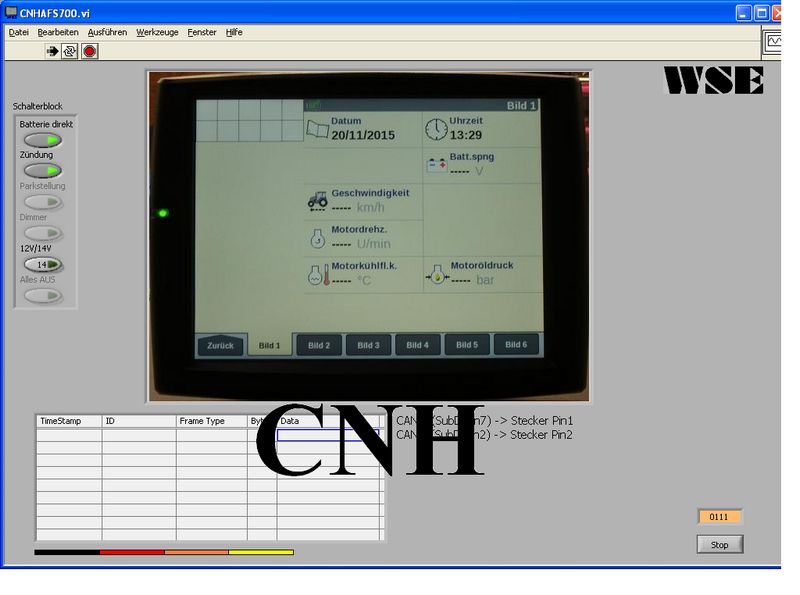Click the oil pressure icon
The image size is (800, 595).
[x=437, y=275]
